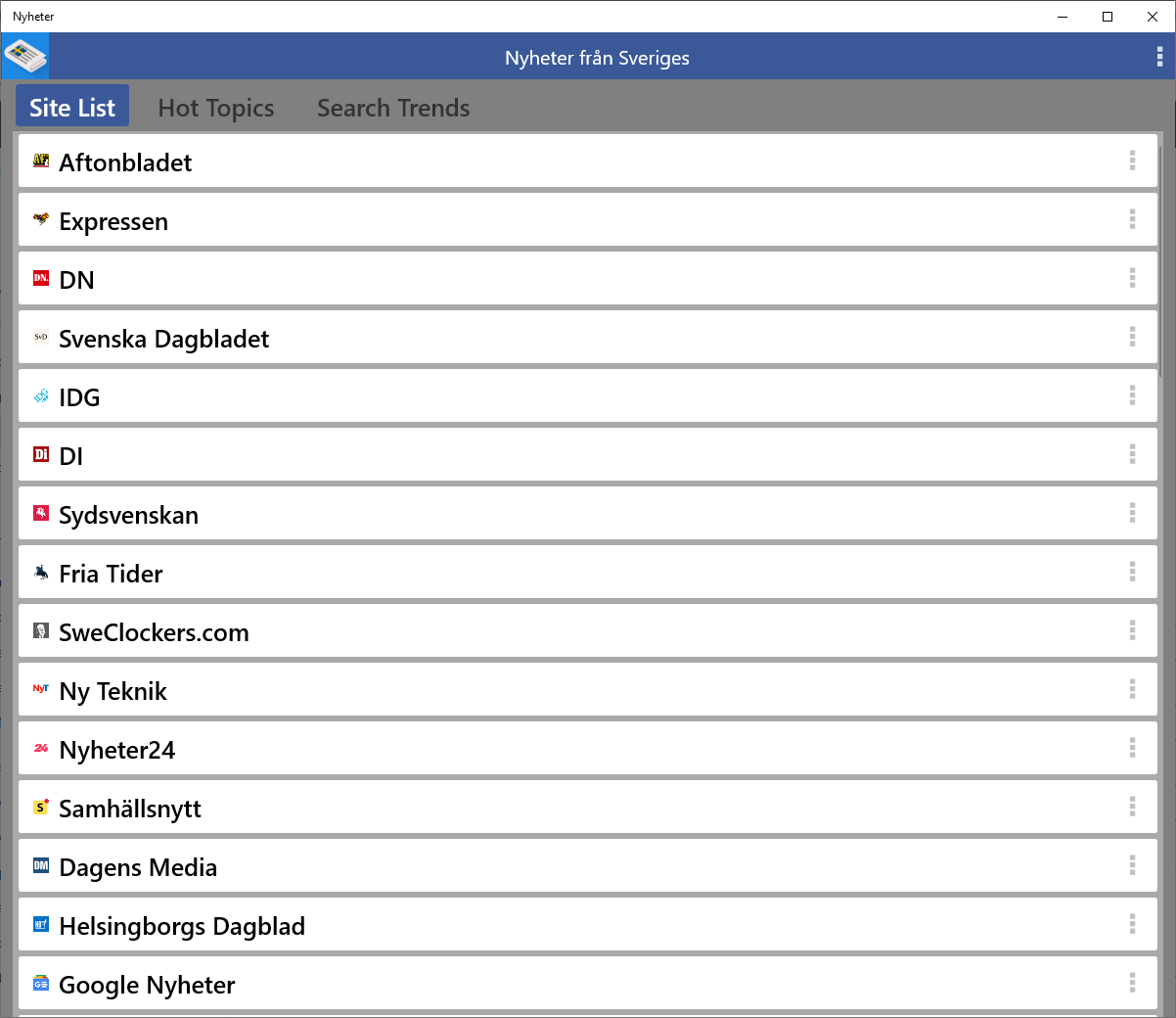Click the Expressen wasp favicon
Viewport: 1176px width, 1018px height.
(x=41, y=219)
